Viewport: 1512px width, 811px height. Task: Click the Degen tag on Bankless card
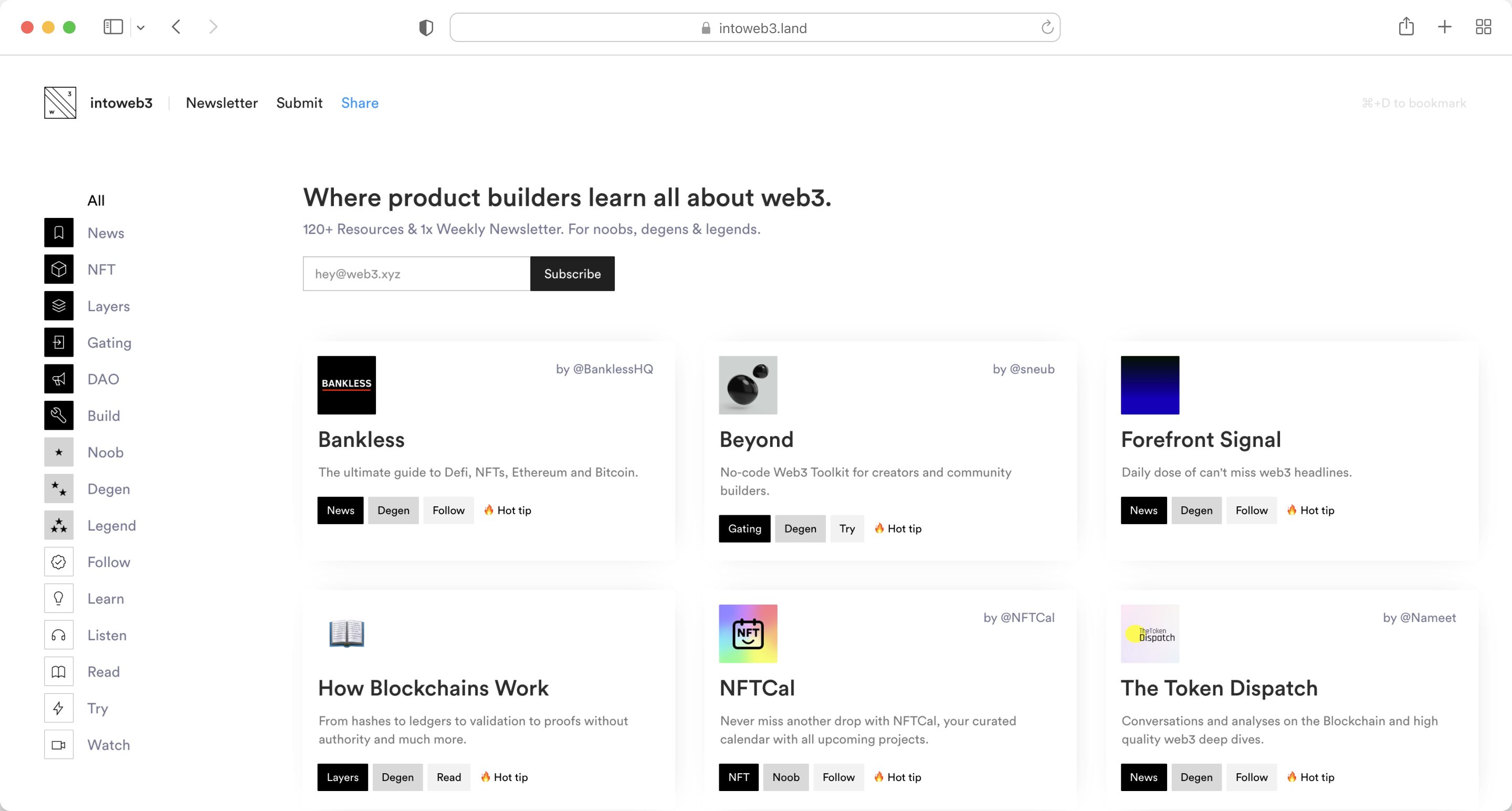(393, 511)
